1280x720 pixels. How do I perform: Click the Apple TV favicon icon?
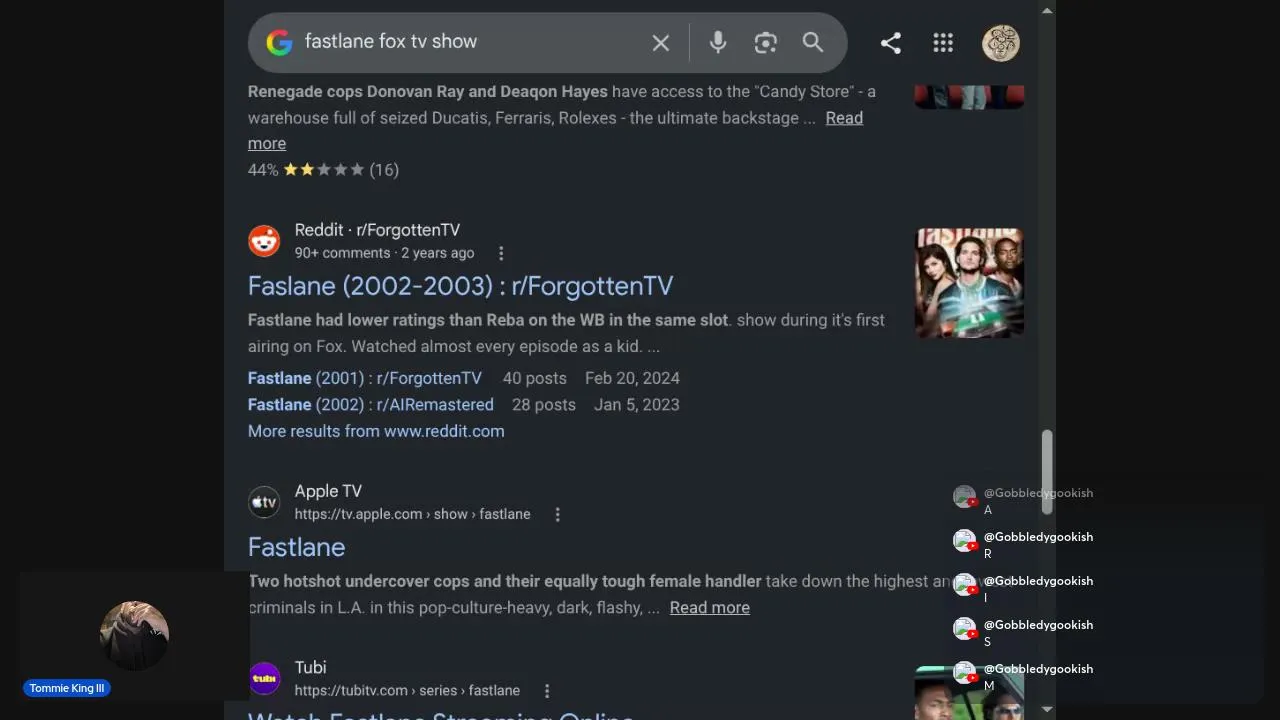point(265,502)
